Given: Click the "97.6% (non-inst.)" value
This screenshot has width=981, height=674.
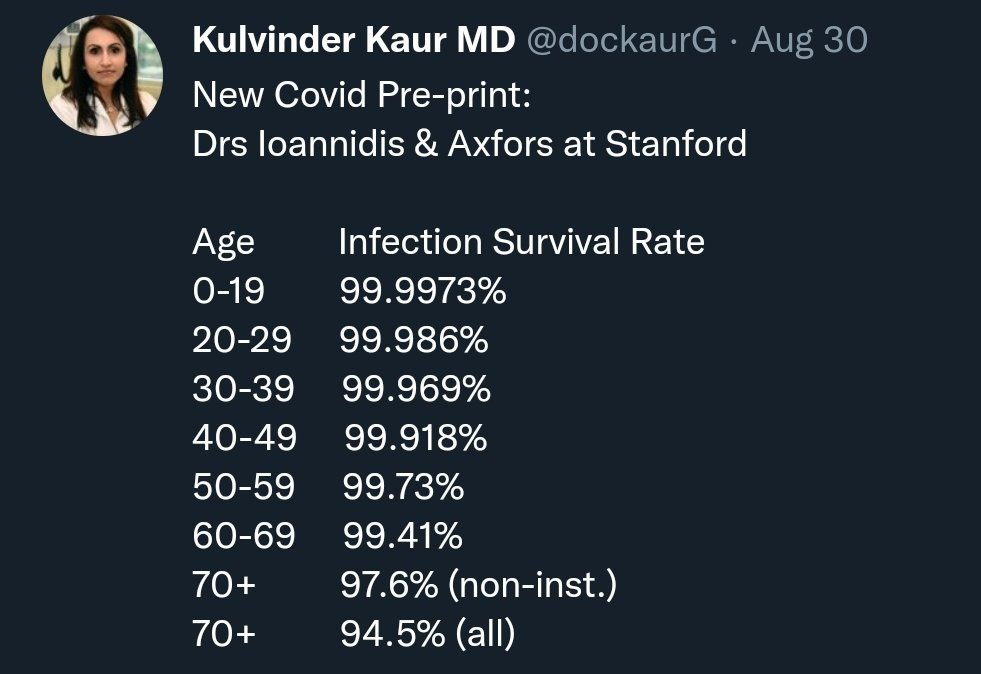Looking at the screenshot, I should coord(478,586).
